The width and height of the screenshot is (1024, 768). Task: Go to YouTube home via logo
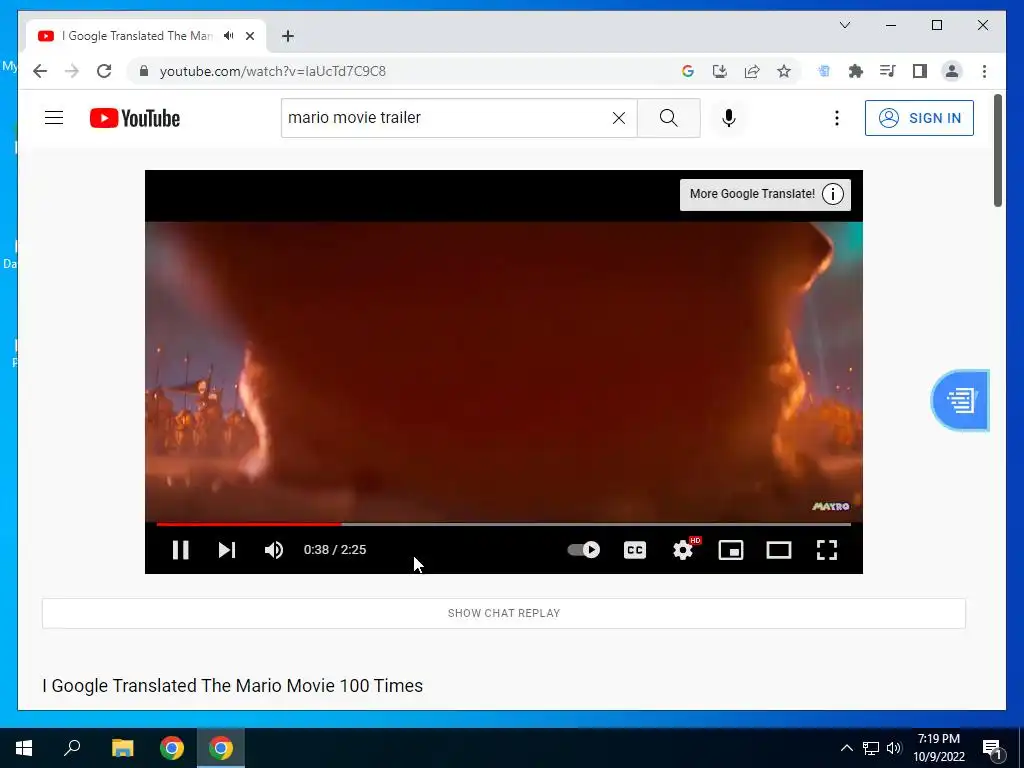point(135,118)
